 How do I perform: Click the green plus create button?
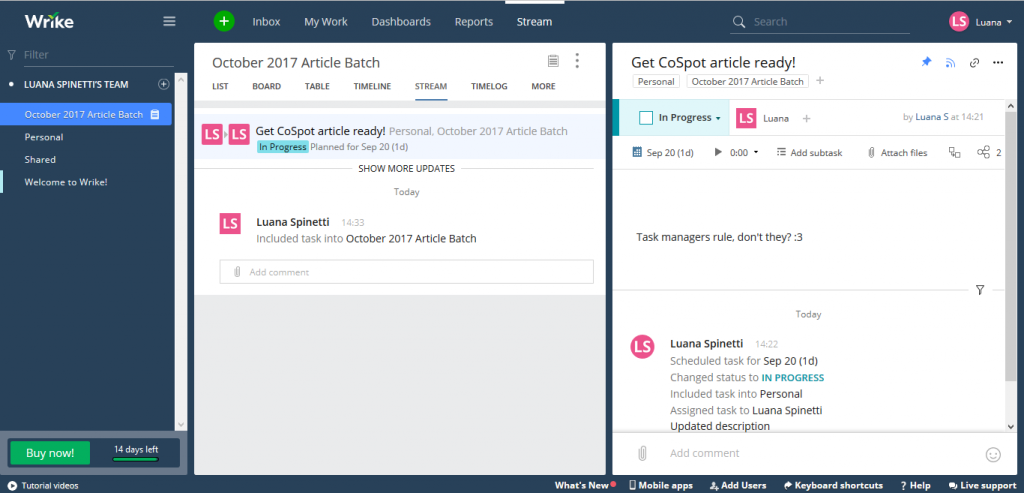coord(224,21)
